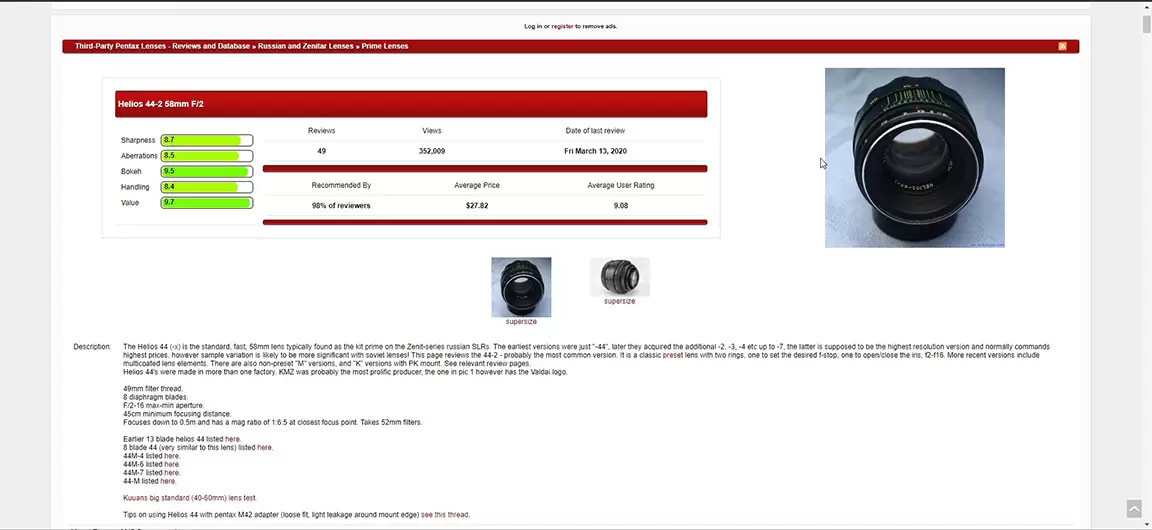Open the second supersize lens thumbnail
This screenshot has height=530, width=1152.
[619, 278]
